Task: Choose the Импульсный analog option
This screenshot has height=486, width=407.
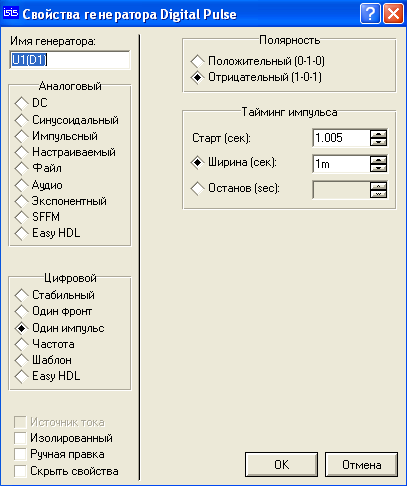Action: click(56, 136)
